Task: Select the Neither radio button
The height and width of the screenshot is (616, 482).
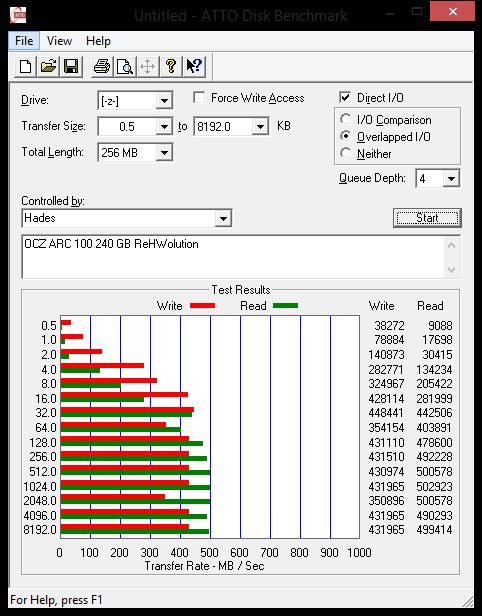Action: click(345, 153)
